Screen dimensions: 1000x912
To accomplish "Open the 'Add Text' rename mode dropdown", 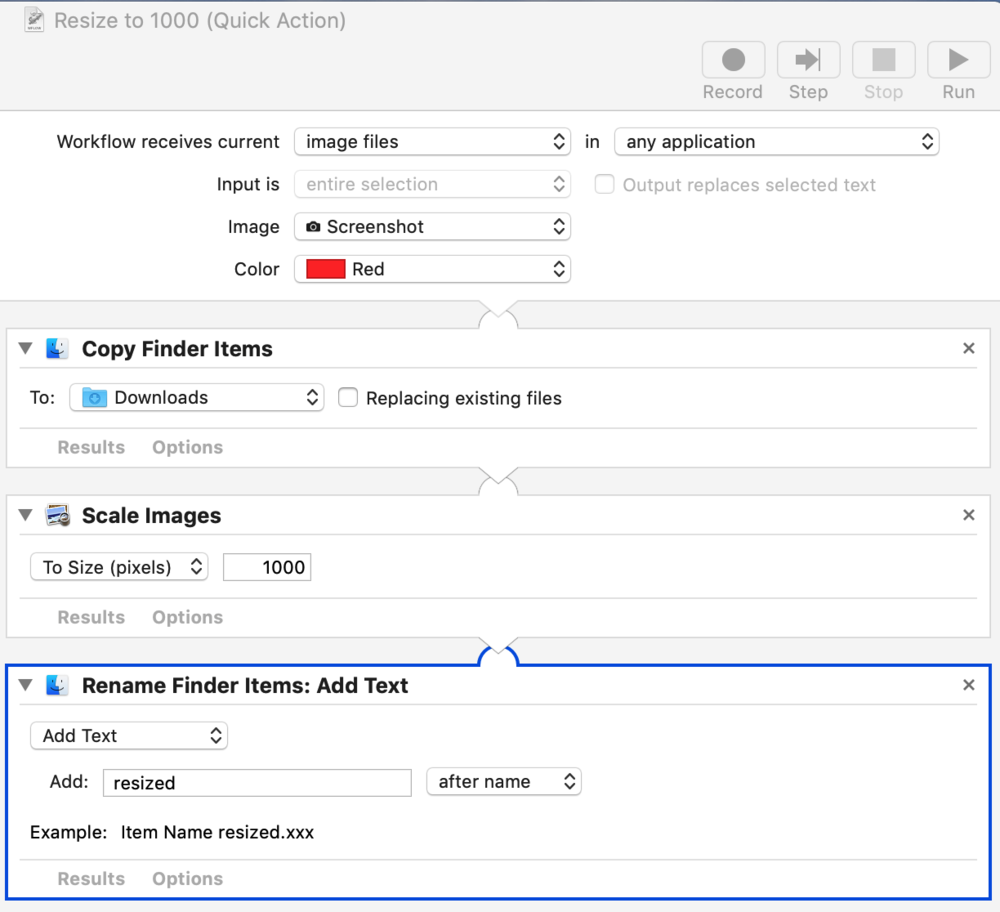I will [x=129, y=735].
